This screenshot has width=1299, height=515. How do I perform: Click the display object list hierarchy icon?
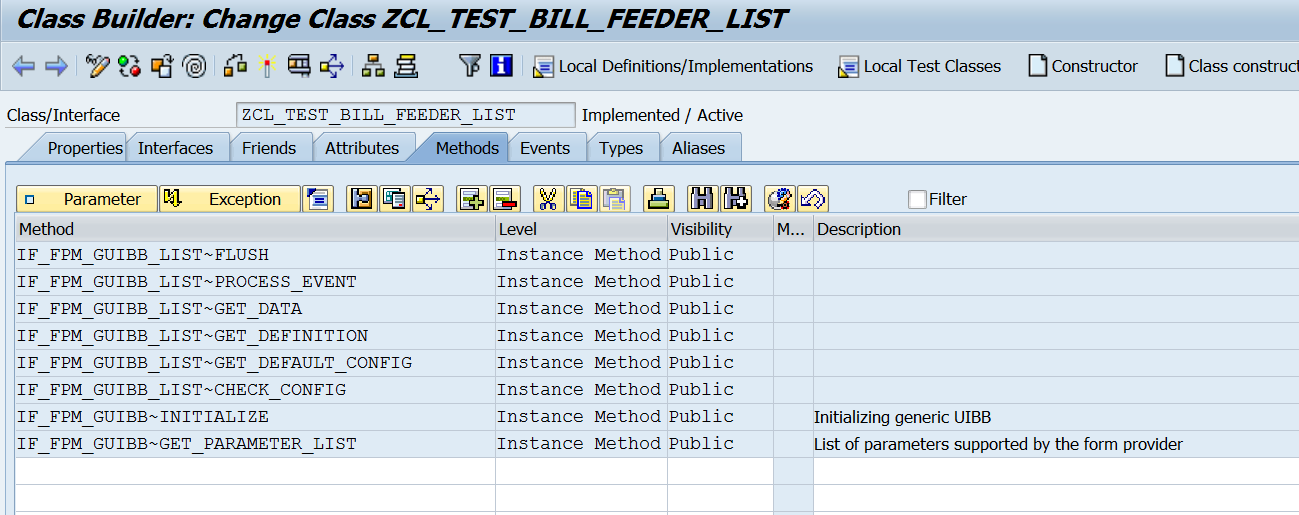click(x=373, y=66)
